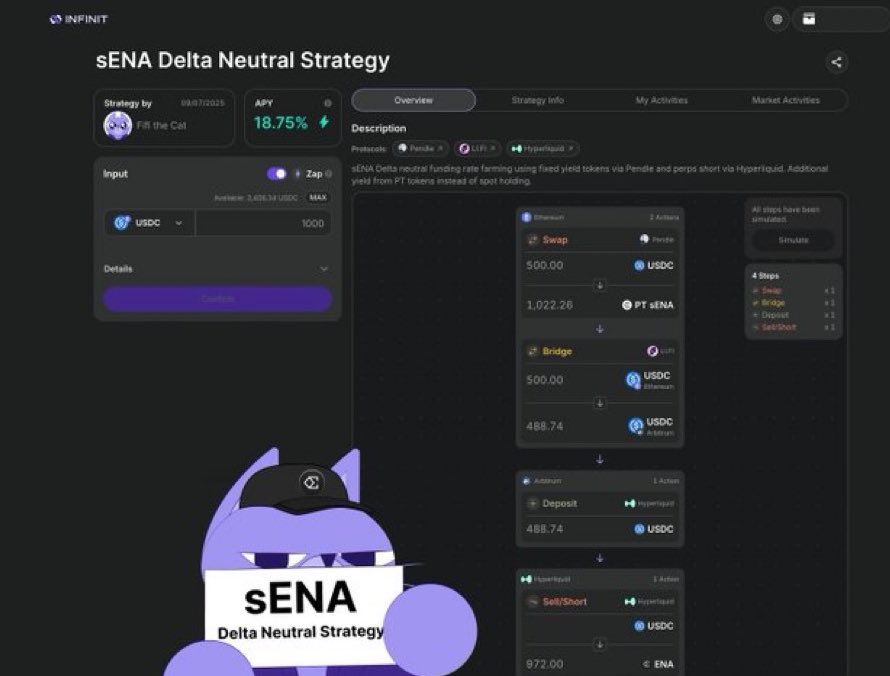Toggle the Zap switch off
This screenshot has height=676, width=890.
point(277,174)
